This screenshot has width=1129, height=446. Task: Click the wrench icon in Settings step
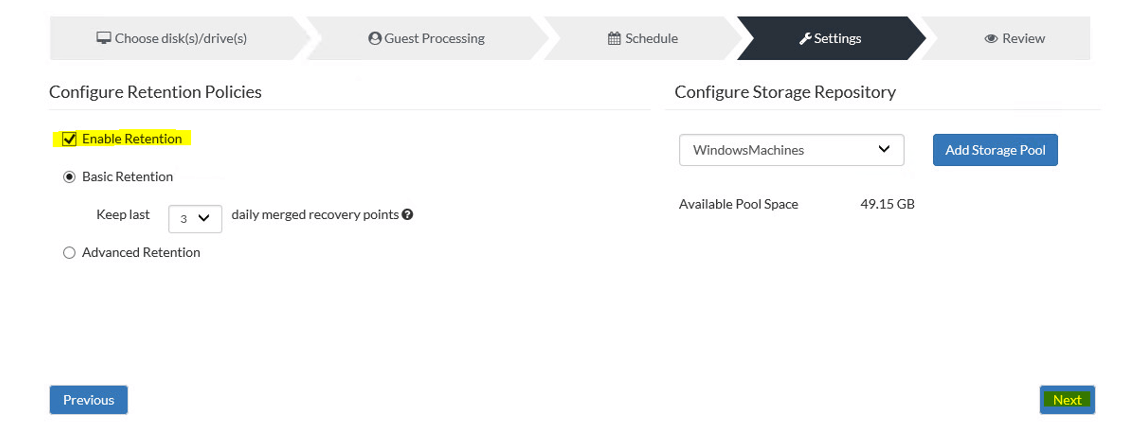point(805,39)
